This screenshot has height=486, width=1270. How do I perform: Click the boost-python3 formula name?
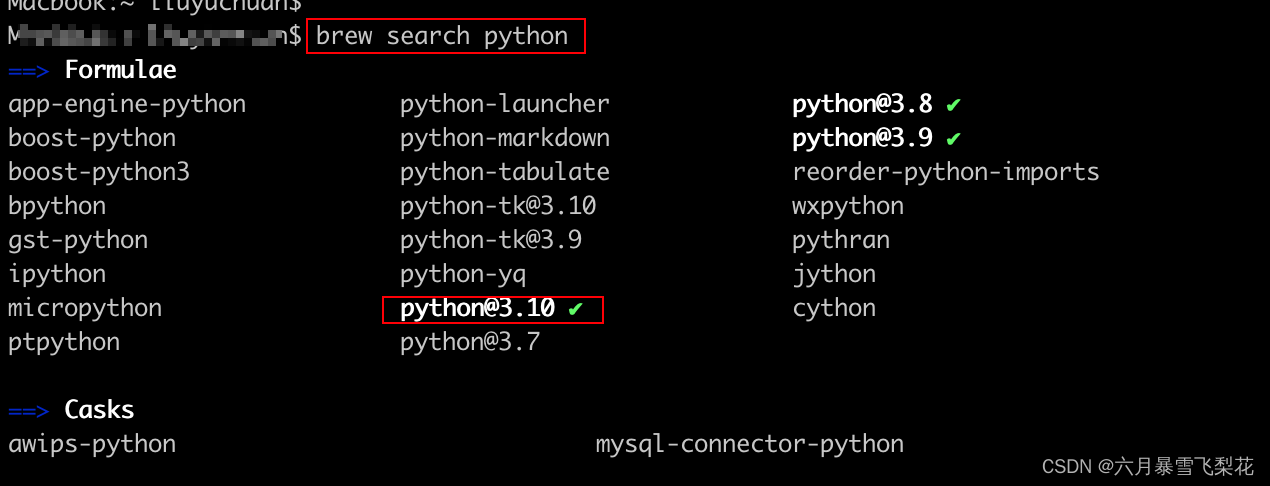click(x=99, y=172)
